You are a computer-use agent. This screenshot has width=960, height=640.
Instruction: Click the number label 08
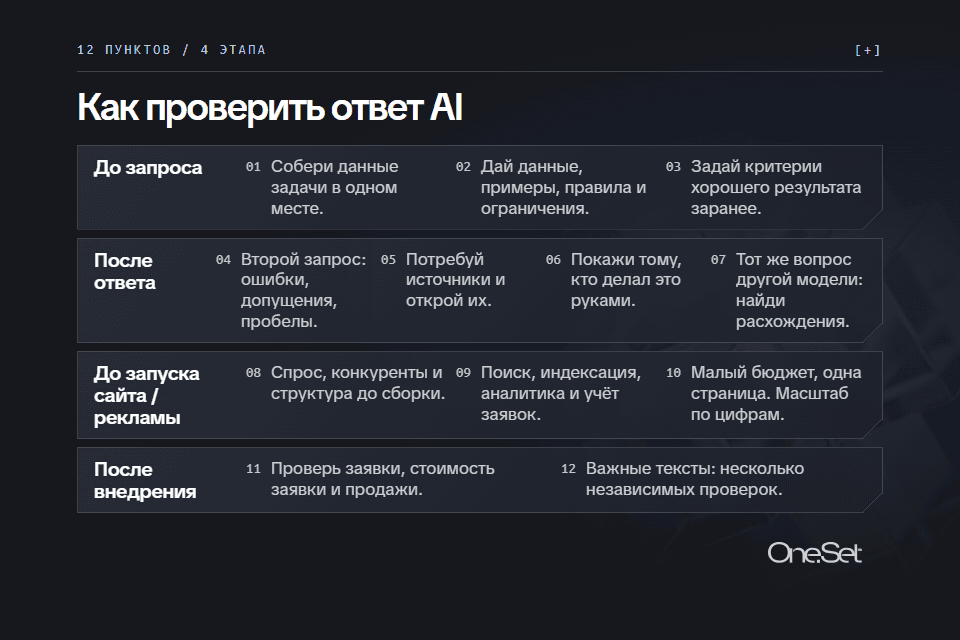(x=253, y=372)
